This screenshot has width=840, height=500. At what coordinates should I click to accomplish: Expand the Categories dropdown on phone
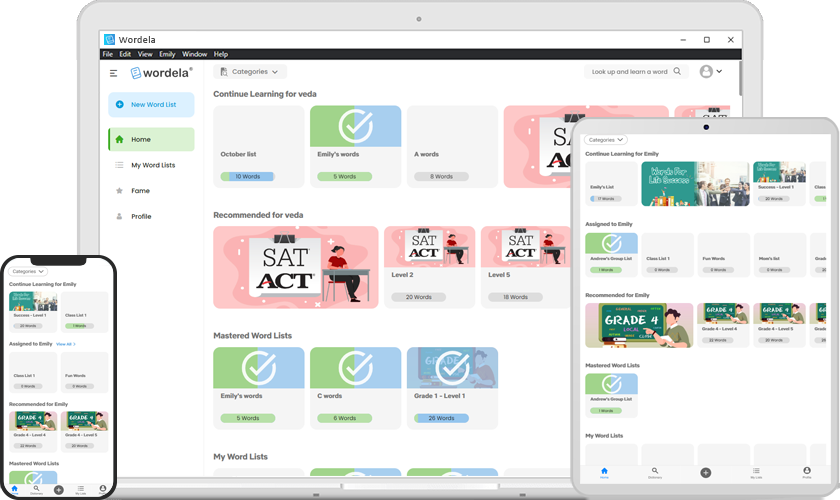click(28, 272)
